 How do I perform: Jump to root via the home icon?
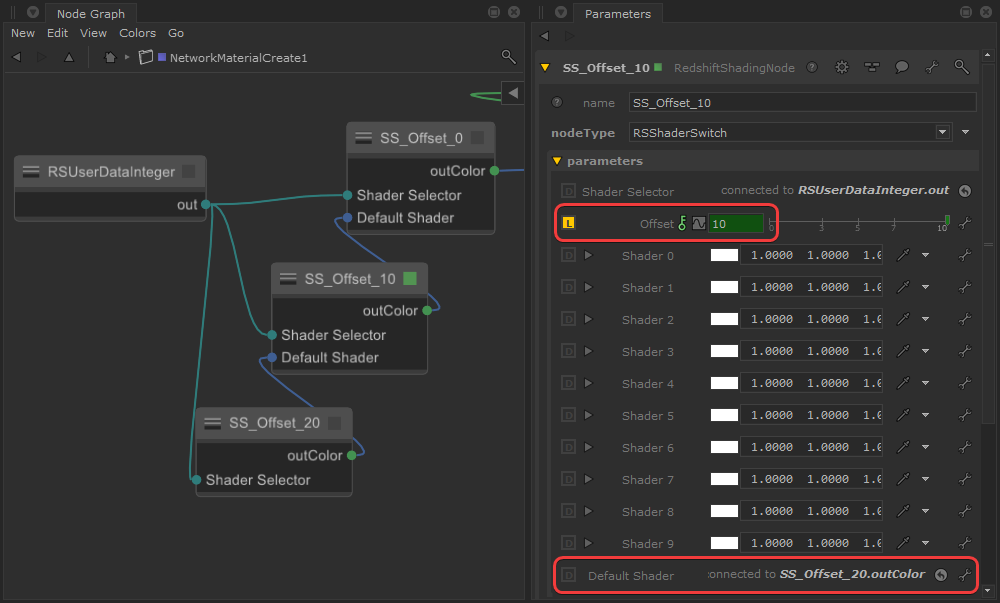110,57
